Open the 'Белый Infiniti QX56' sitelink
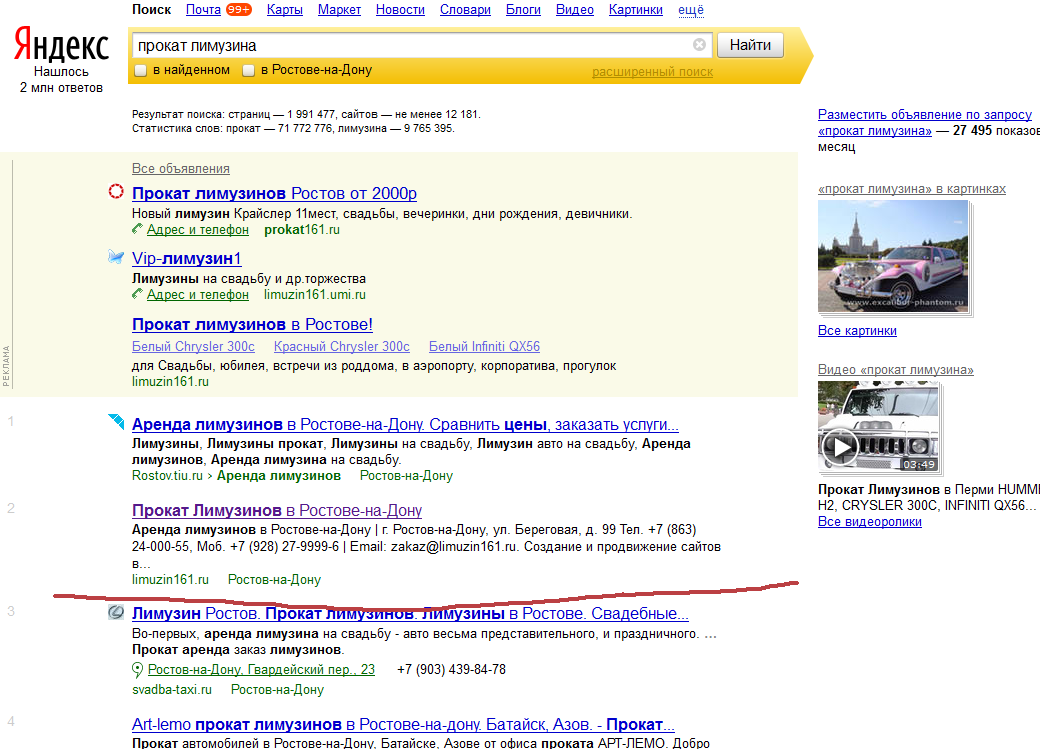This screenshot has width=1040, height=749. click(484, 346)
